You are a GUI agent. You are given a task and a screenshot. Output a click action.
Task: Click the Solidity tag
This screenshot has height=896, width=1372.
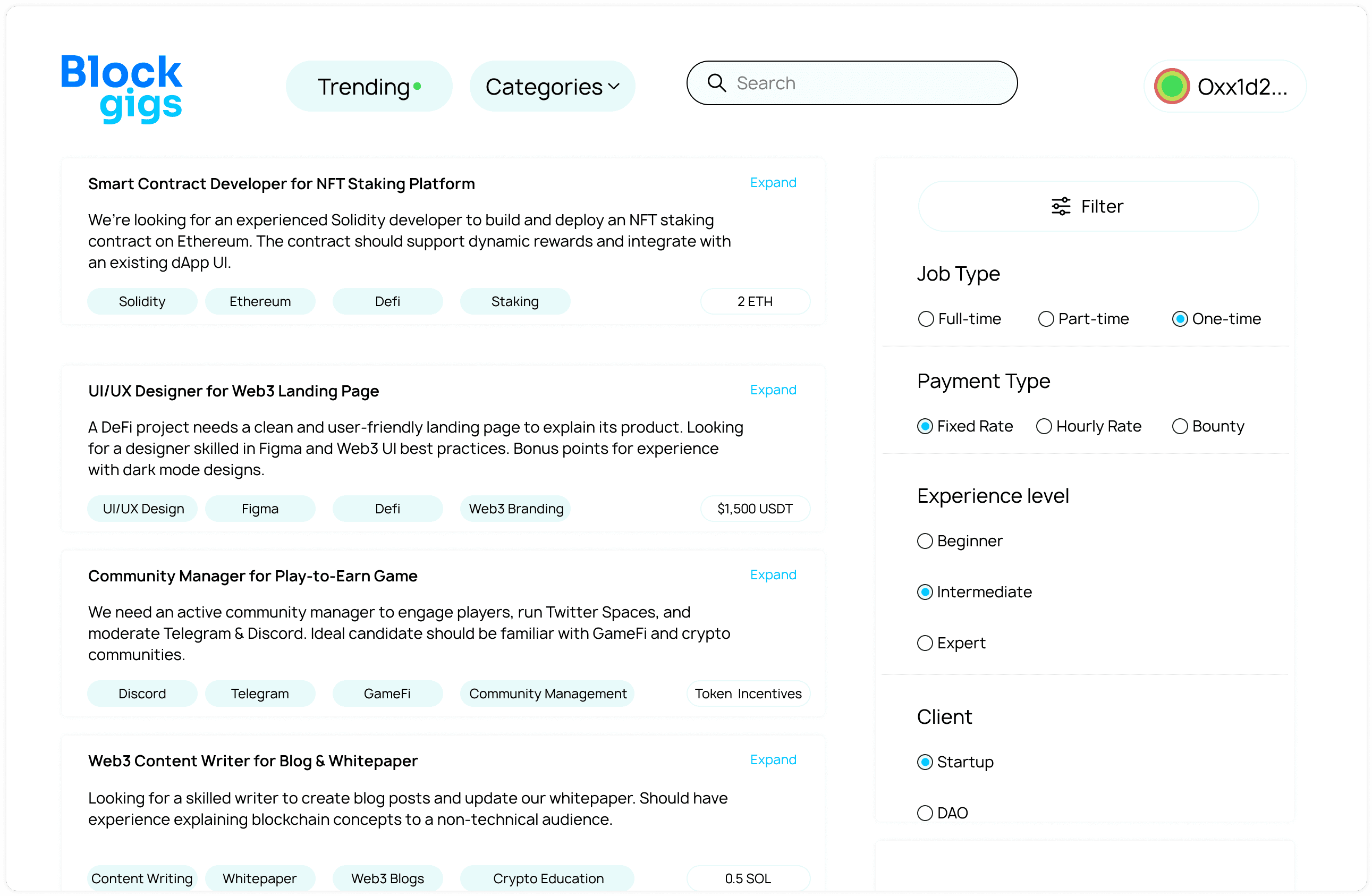point(142,301)
